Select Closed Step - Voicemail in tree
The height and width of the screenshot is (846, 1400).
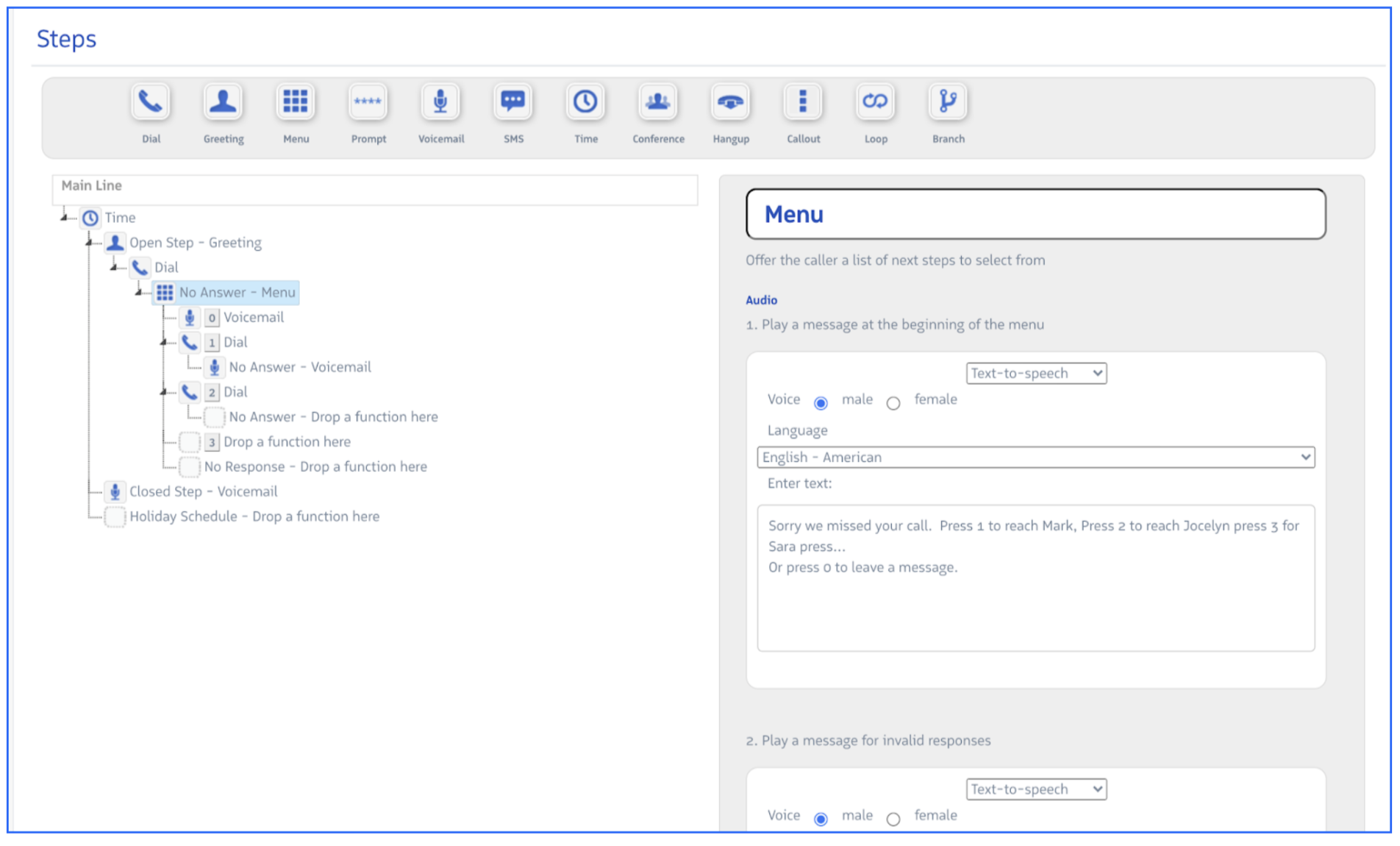click(203, 491)
